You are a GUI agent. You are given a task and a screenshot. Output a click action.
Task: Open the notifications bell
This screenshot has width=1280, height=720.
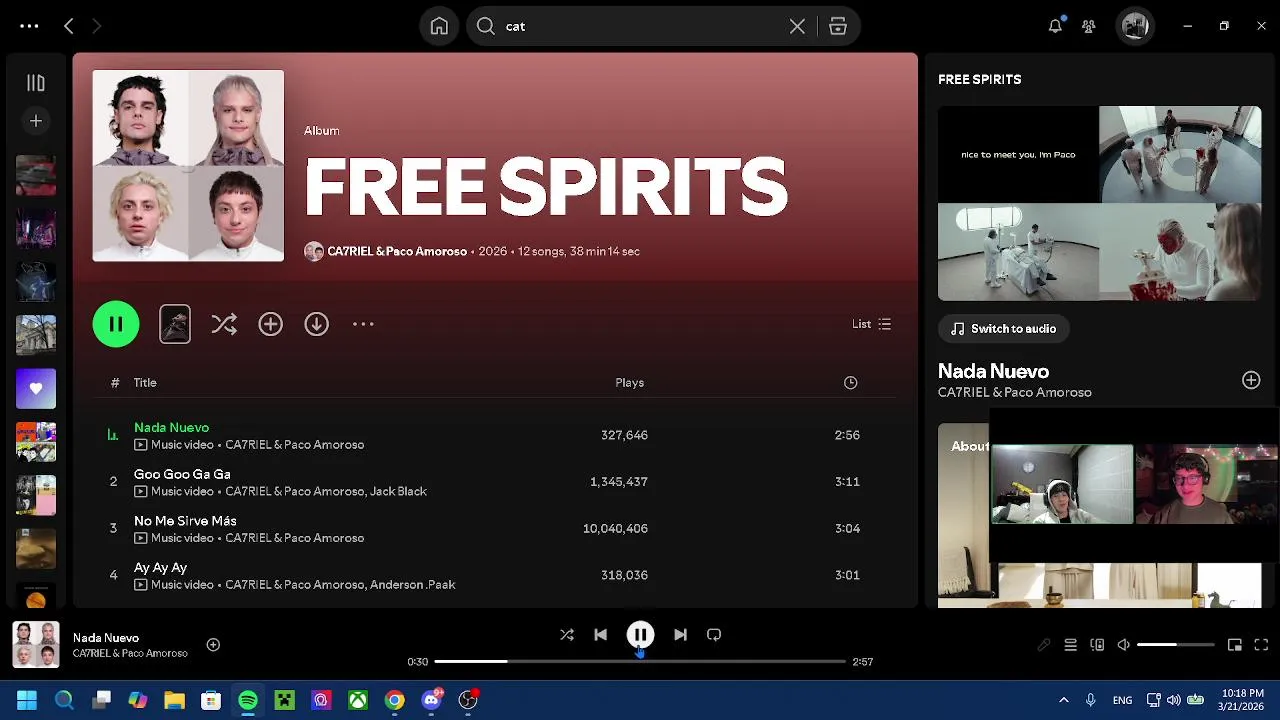[x=1055, y=26]
